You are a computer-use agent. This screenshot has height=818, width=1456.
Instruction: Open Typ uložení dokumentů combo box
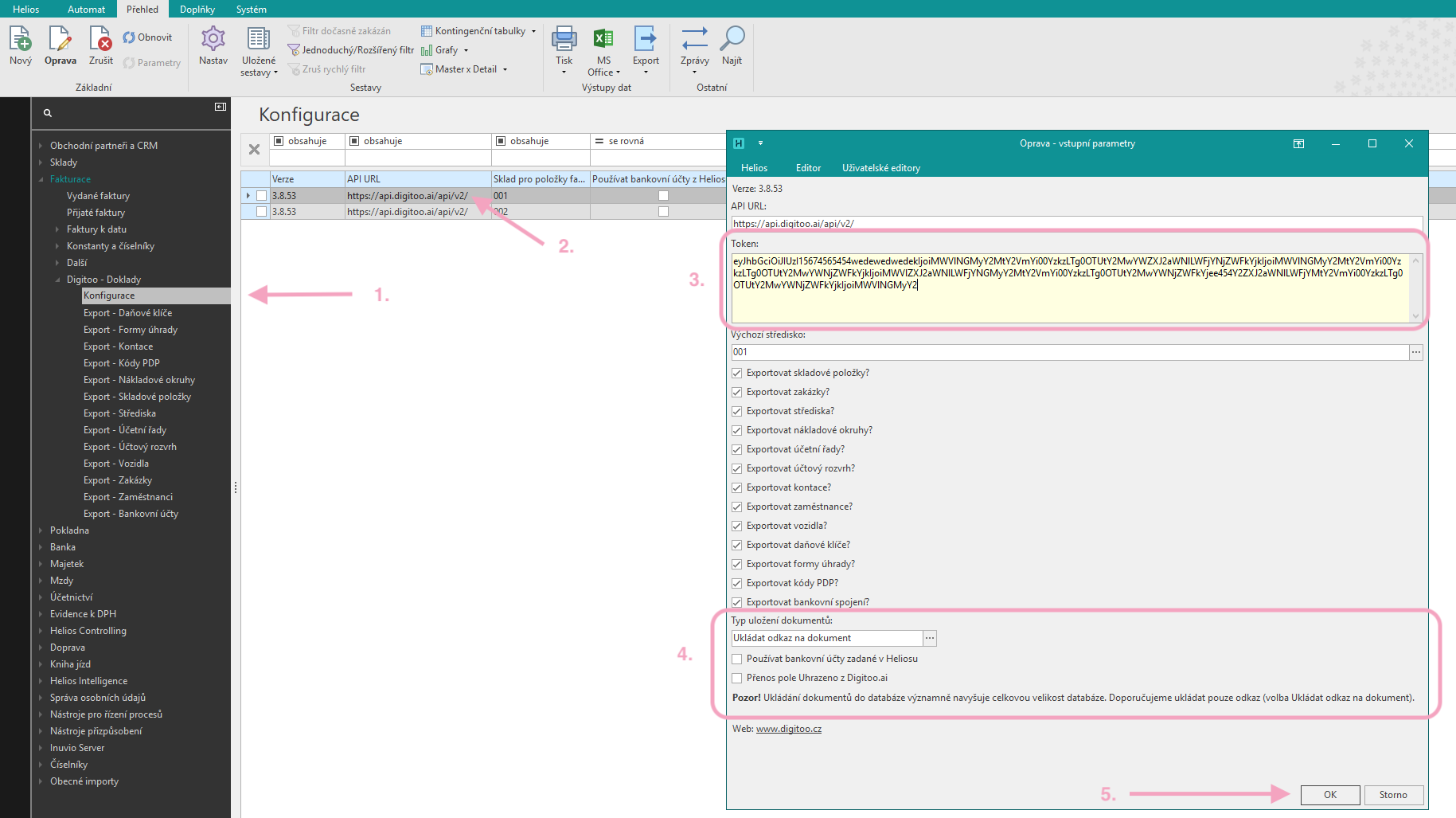pyautogui.click(x=827, y=638)
